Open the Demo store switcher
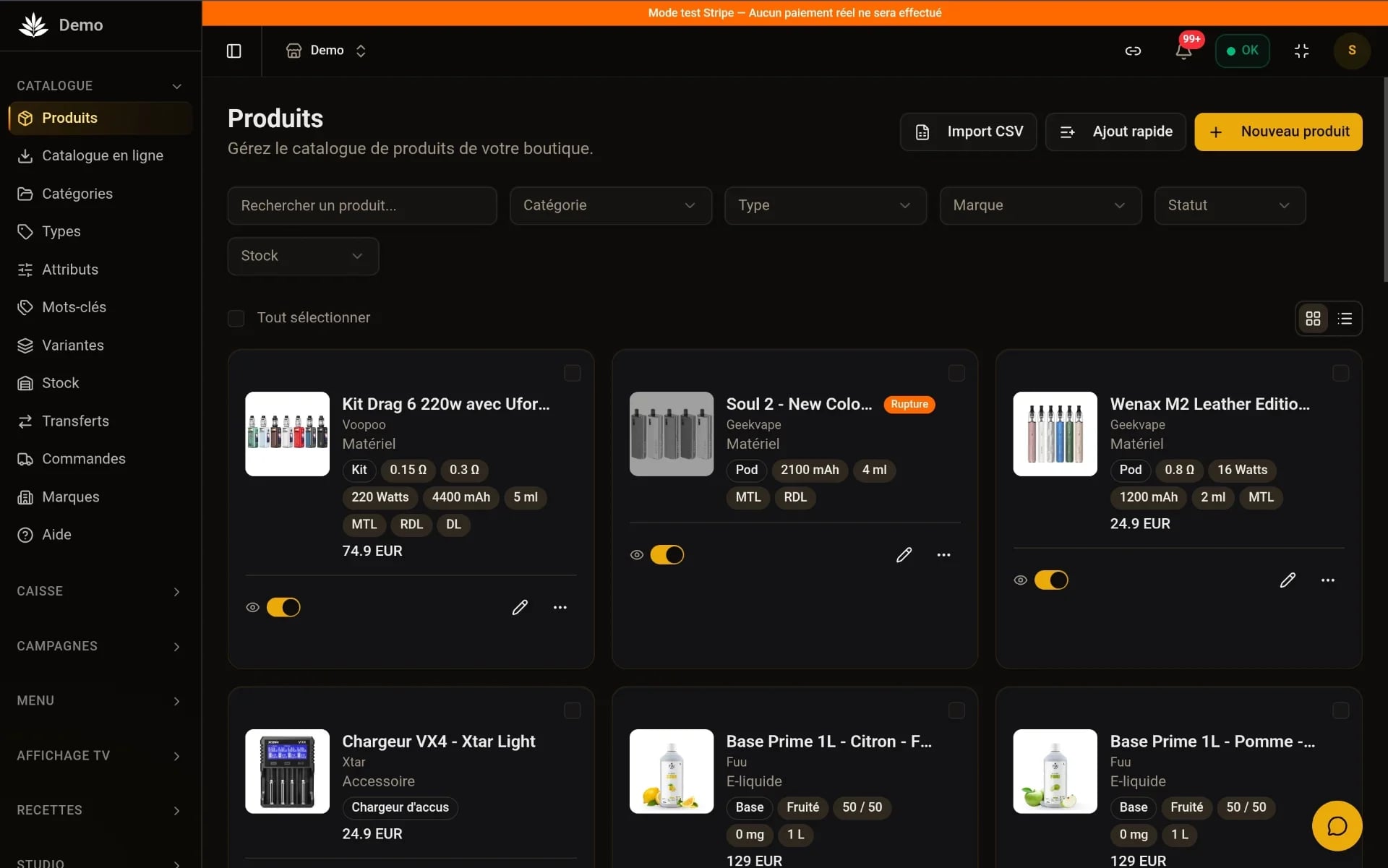The width and height of the screenshot is (1388, 868). click(327, 51)
